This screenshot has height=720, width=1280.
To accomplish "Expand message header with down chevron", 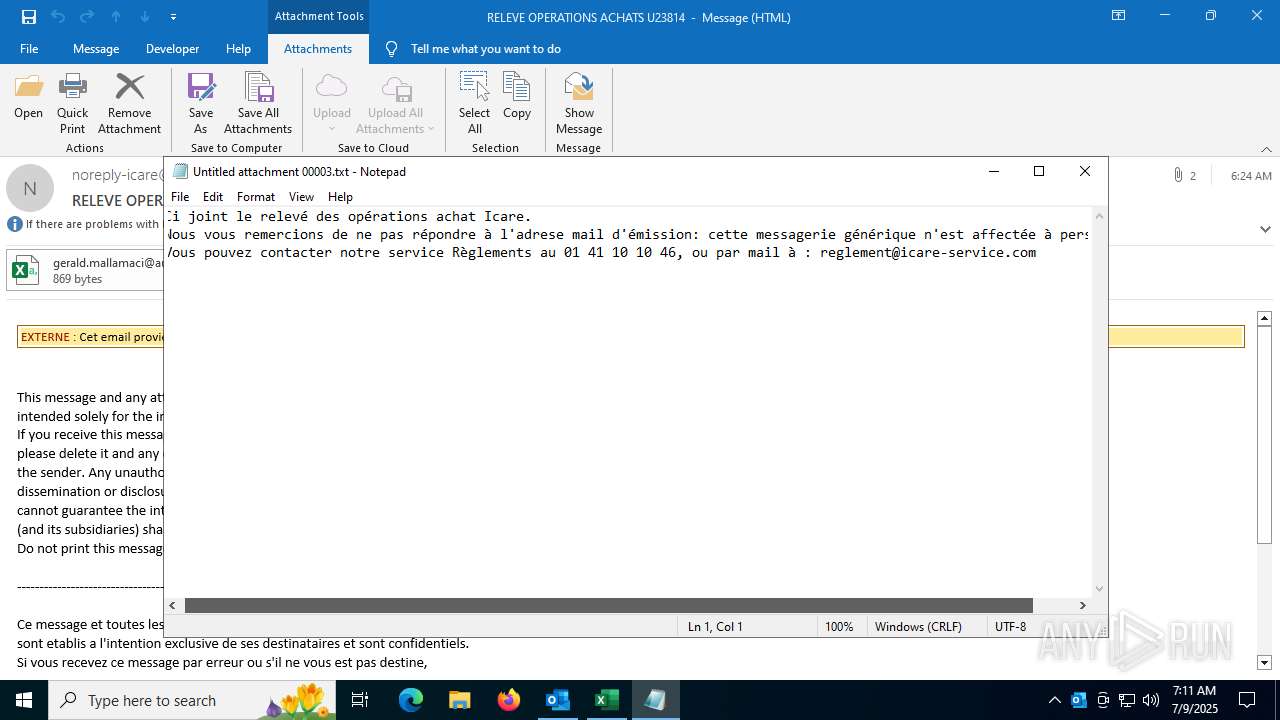I will coord(1264,229).
